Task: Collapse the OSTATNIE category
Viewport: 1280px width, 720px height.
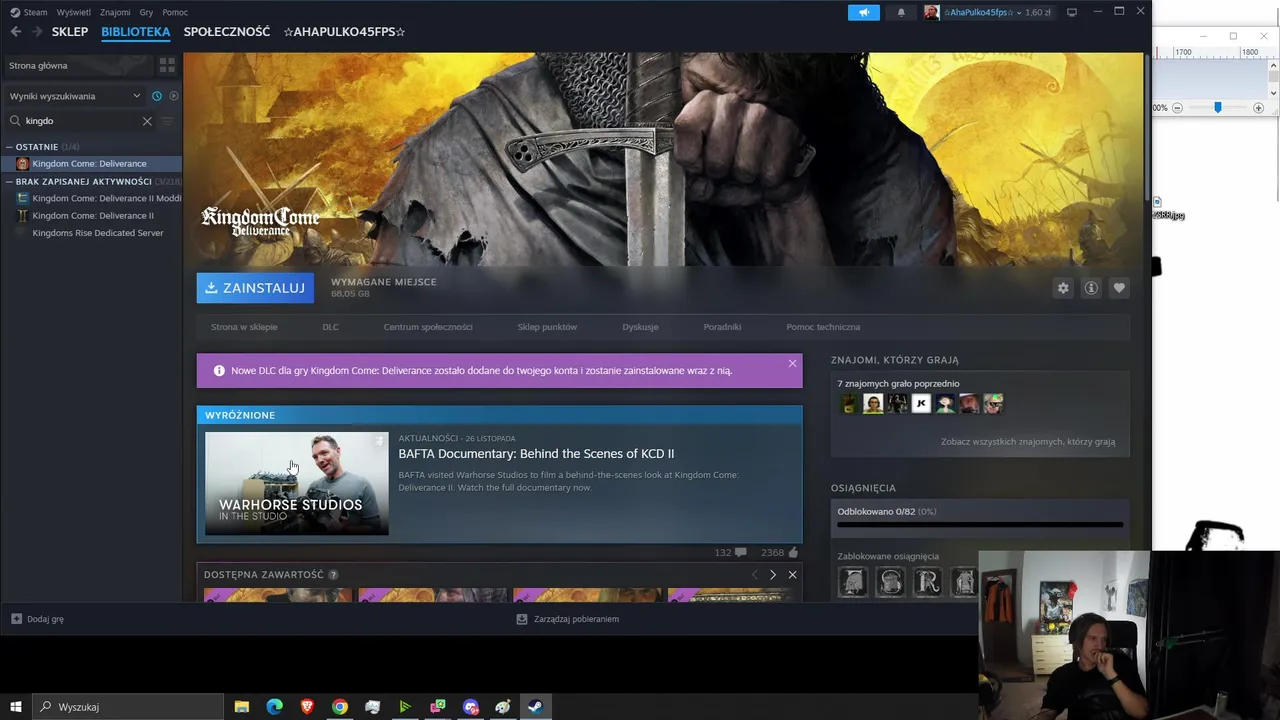Action: tap(37, 147)
